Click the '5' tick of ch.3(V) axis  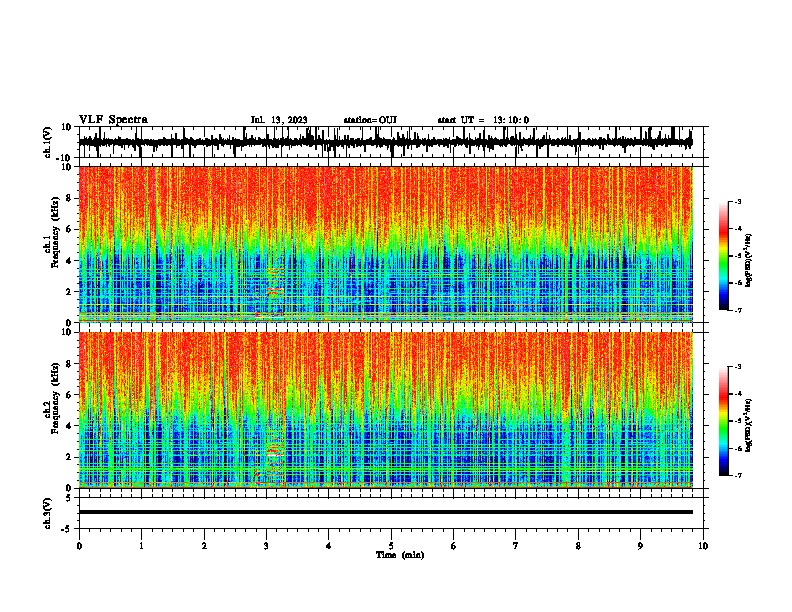point(69,498)
